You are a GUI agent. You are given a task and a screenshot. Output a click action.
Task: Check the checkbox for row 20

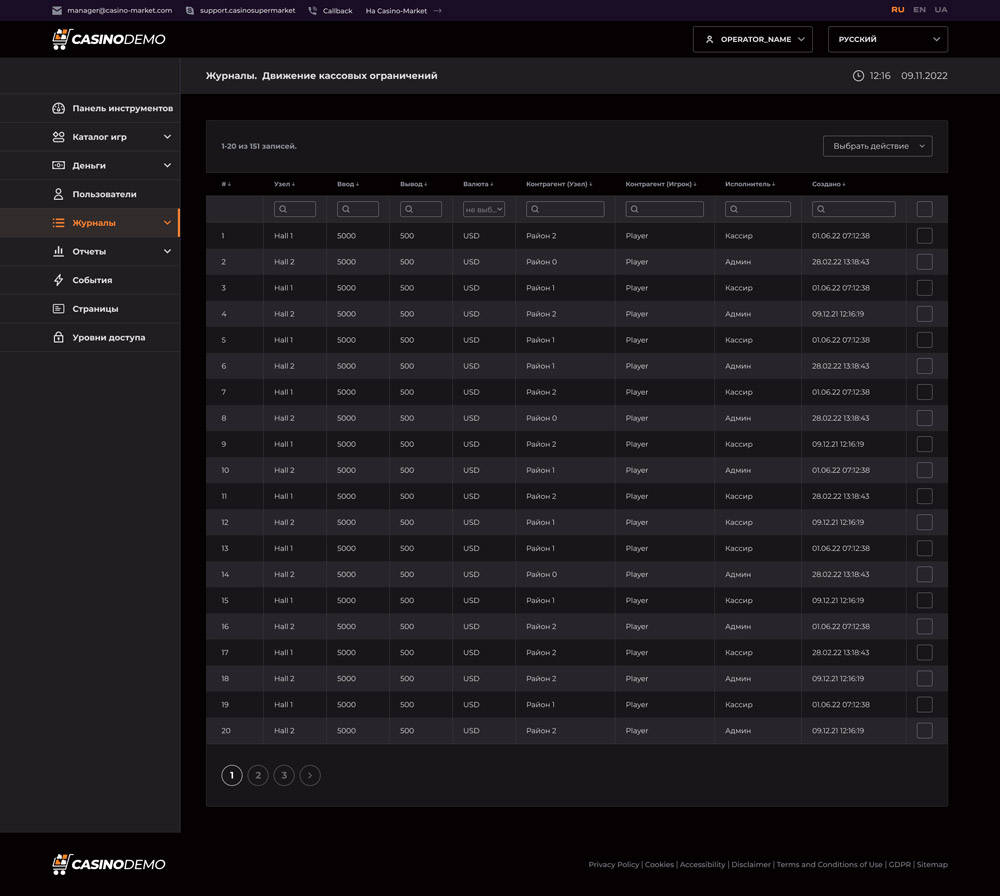[x=924, y=731]
